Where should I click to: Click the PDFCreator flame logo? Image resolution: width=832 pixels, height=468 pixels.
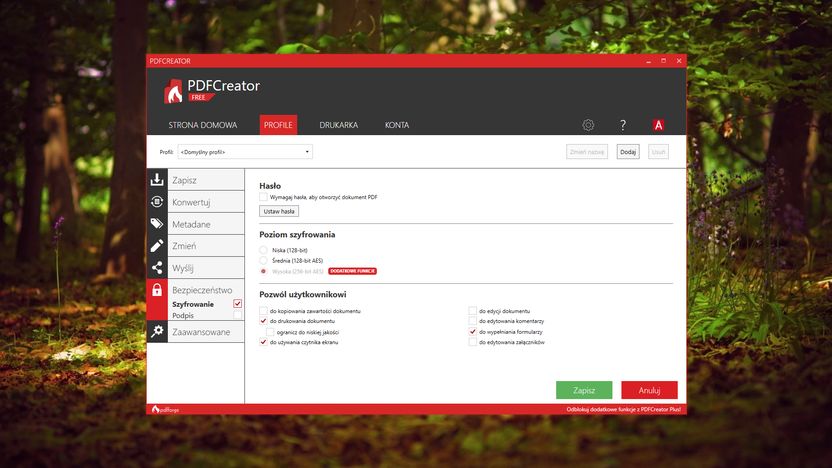[173, 91]
